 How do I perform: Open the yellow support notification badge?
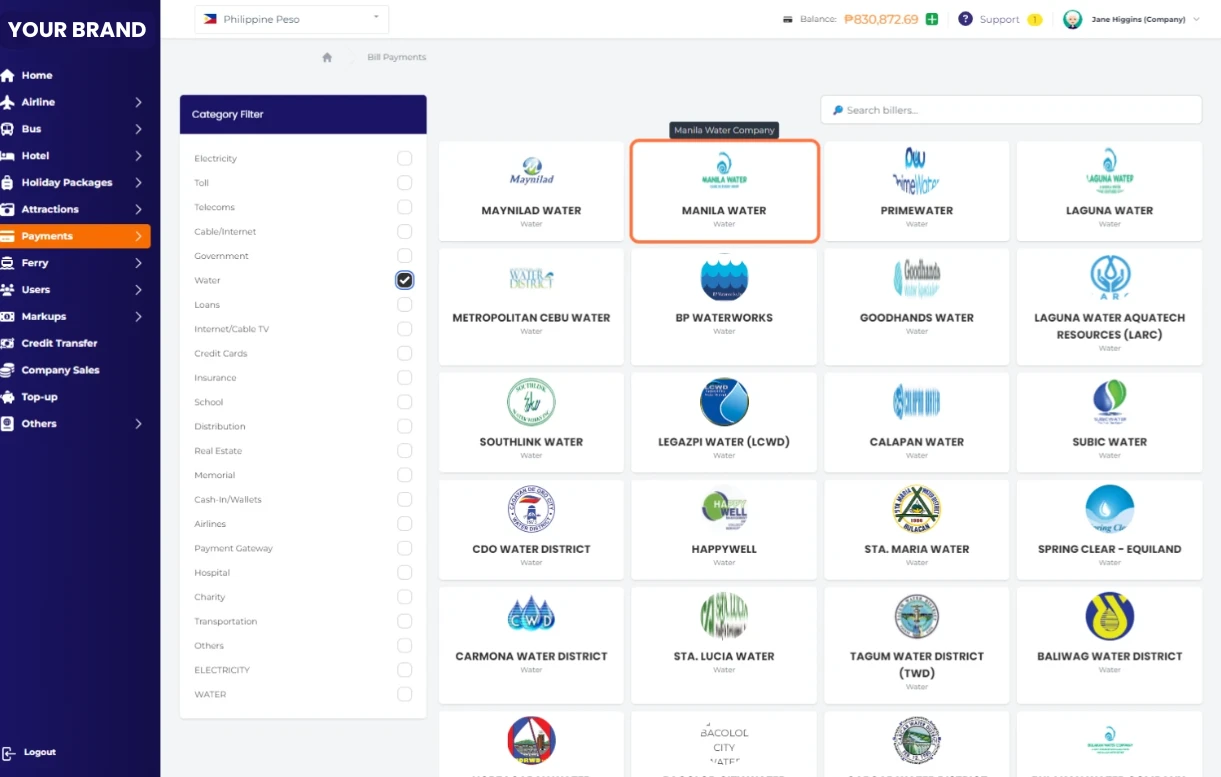click(1034, 19)
